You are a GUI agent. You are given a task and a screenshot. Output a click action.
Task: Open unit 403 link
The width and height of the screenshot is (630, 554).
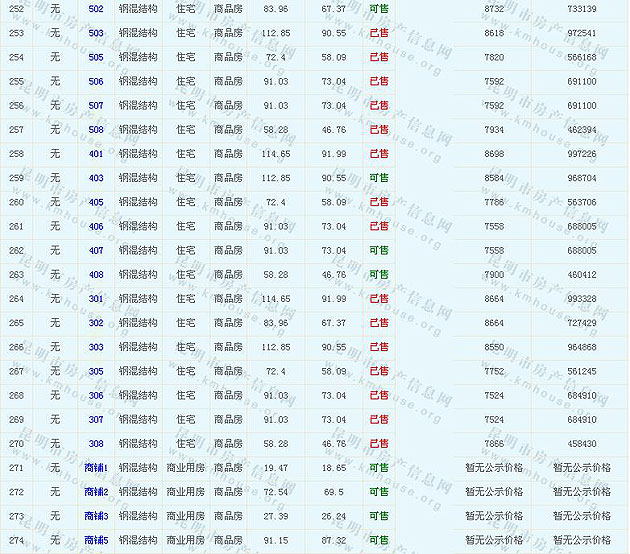coord(96,178)
